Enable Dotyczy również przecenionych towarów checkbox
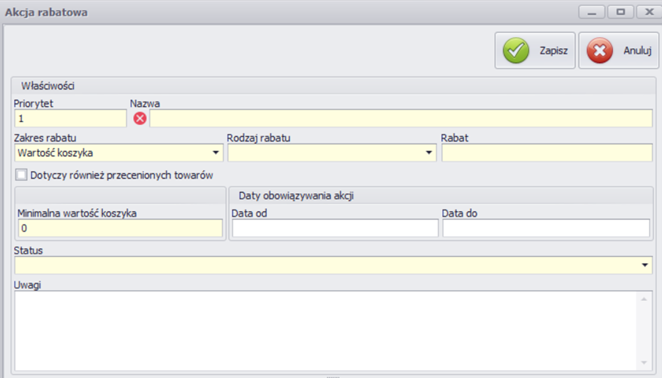 21,175
